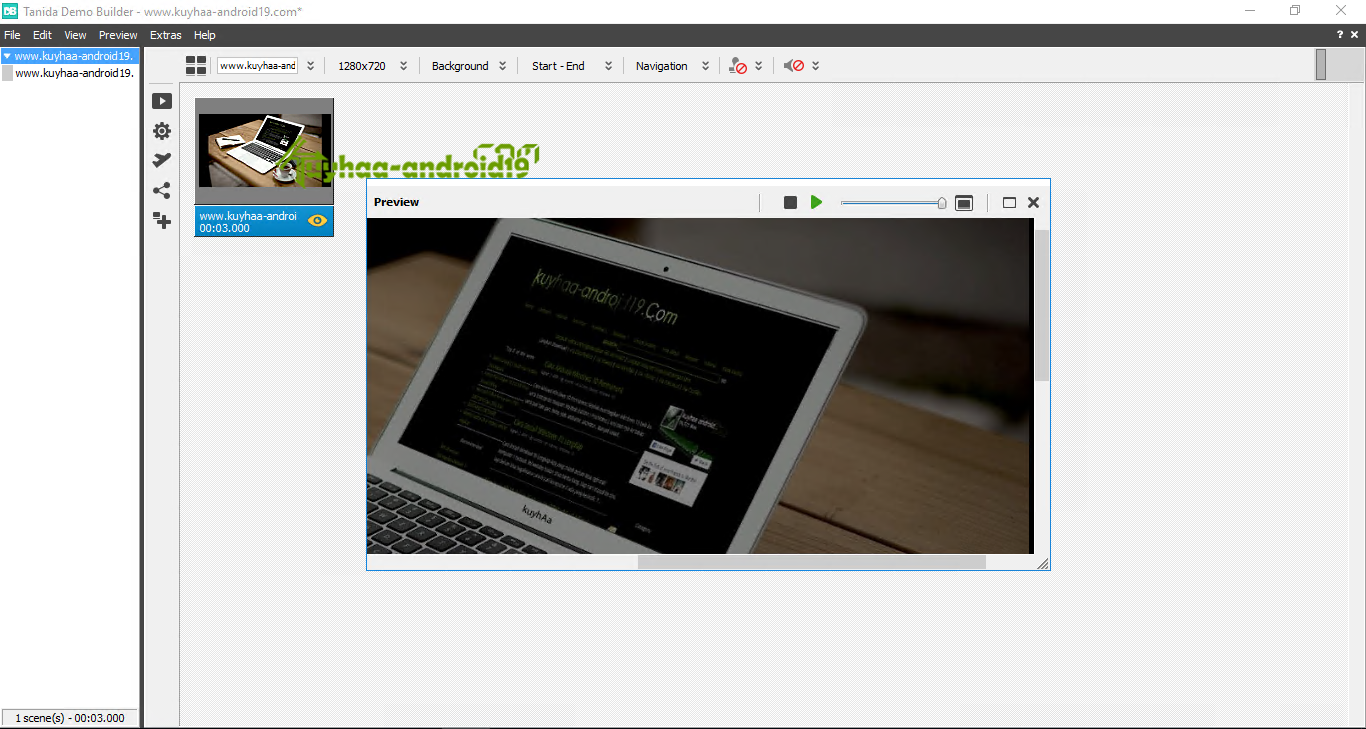Click the muted speaker icon in toolbar

794,66
